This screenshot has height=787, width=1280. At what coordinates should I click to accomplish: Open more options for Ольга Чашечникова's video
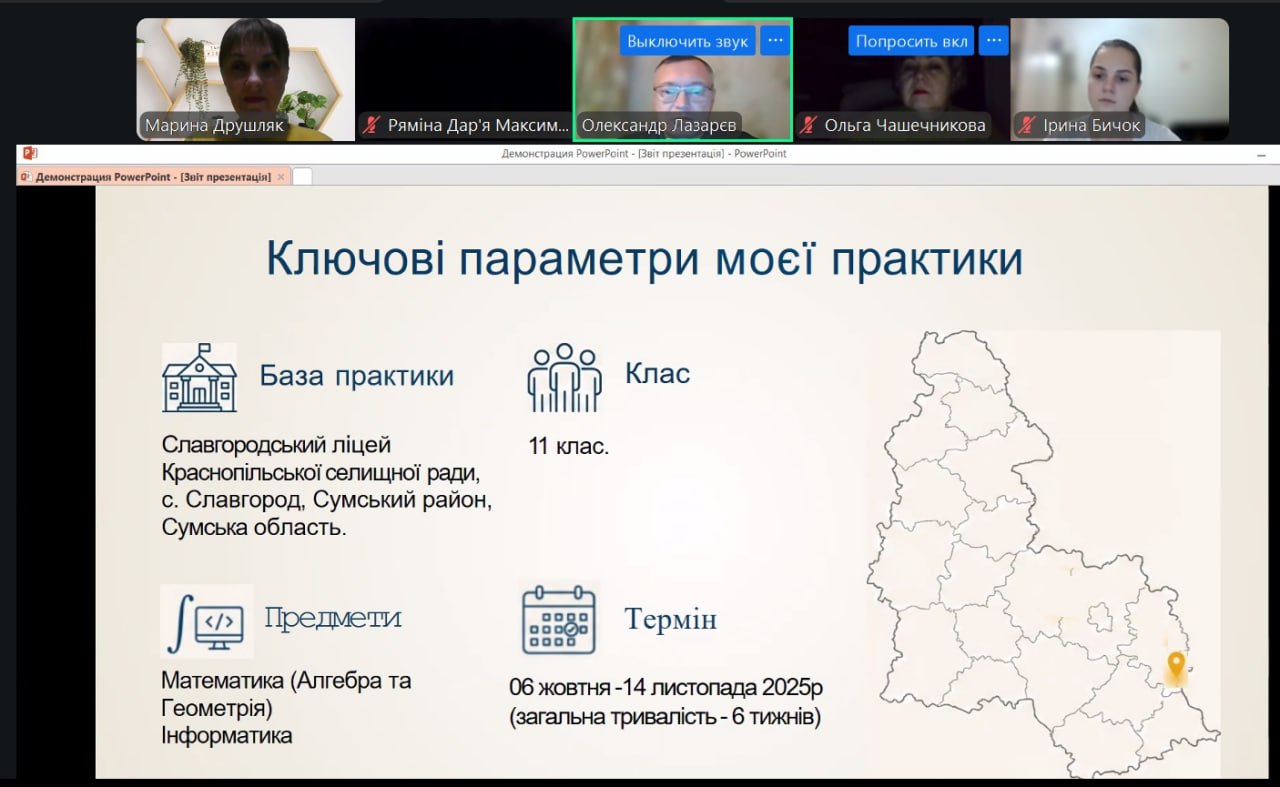(993, 41)
